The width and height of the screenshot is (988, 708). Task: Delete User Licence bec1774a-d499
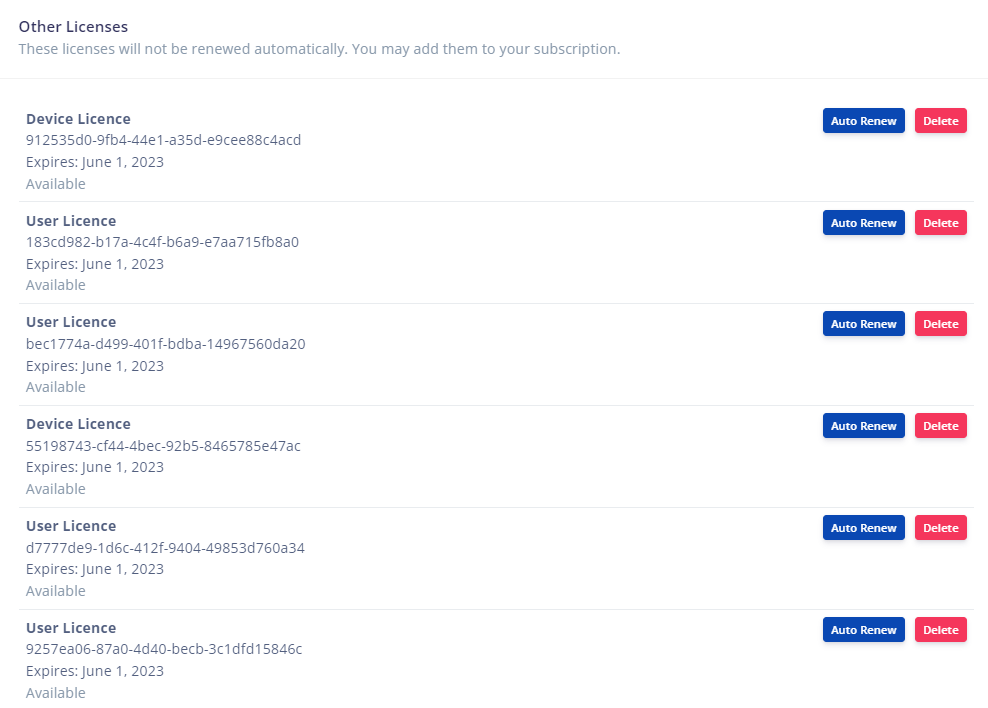coord(940,324)
